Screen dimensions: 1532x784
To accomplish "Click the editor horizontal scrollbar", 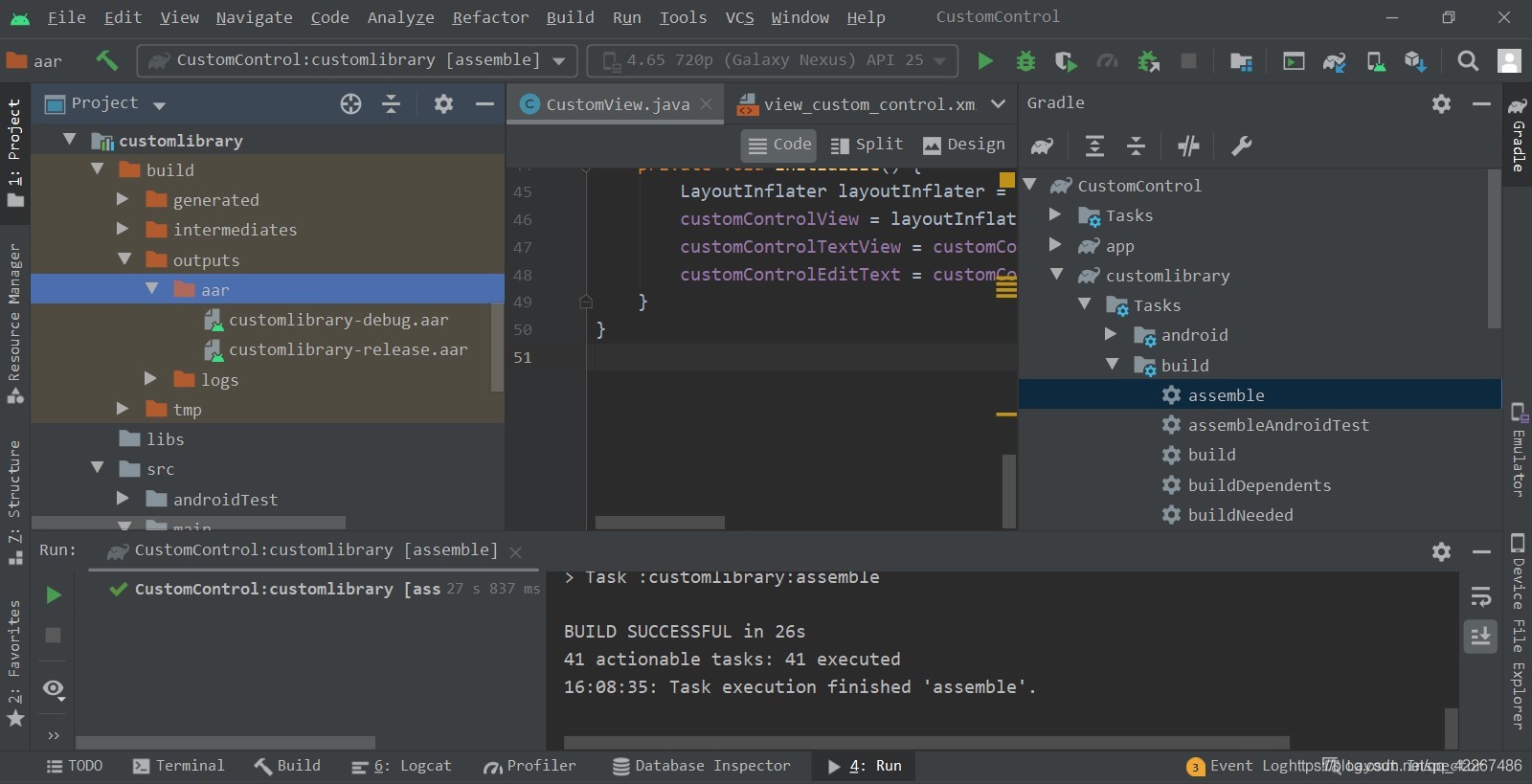I will pos(660,523).
